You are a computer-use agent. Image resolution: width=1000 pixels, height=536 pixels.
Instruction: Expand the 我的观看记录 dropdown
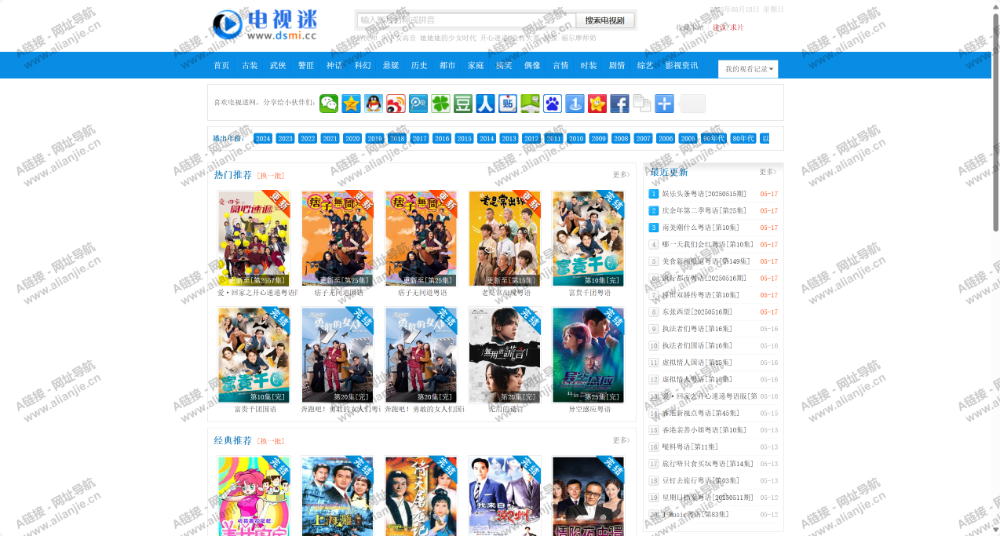(748, 69)
